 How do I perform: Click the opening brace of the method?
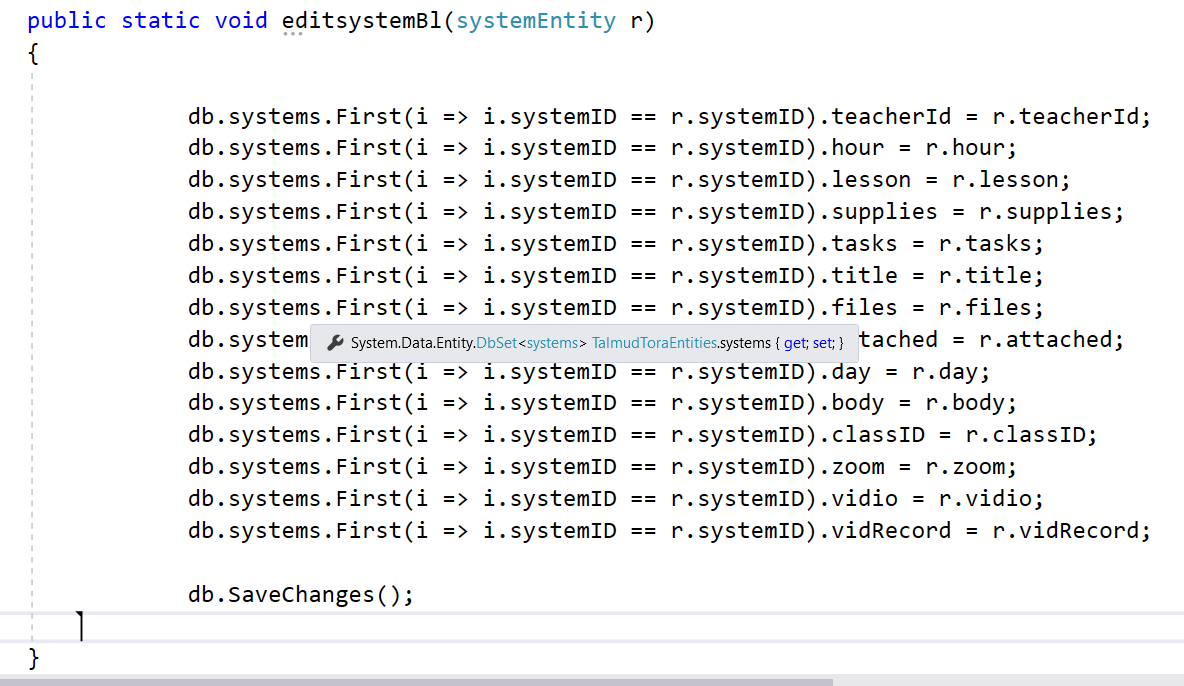coord(33,54)
